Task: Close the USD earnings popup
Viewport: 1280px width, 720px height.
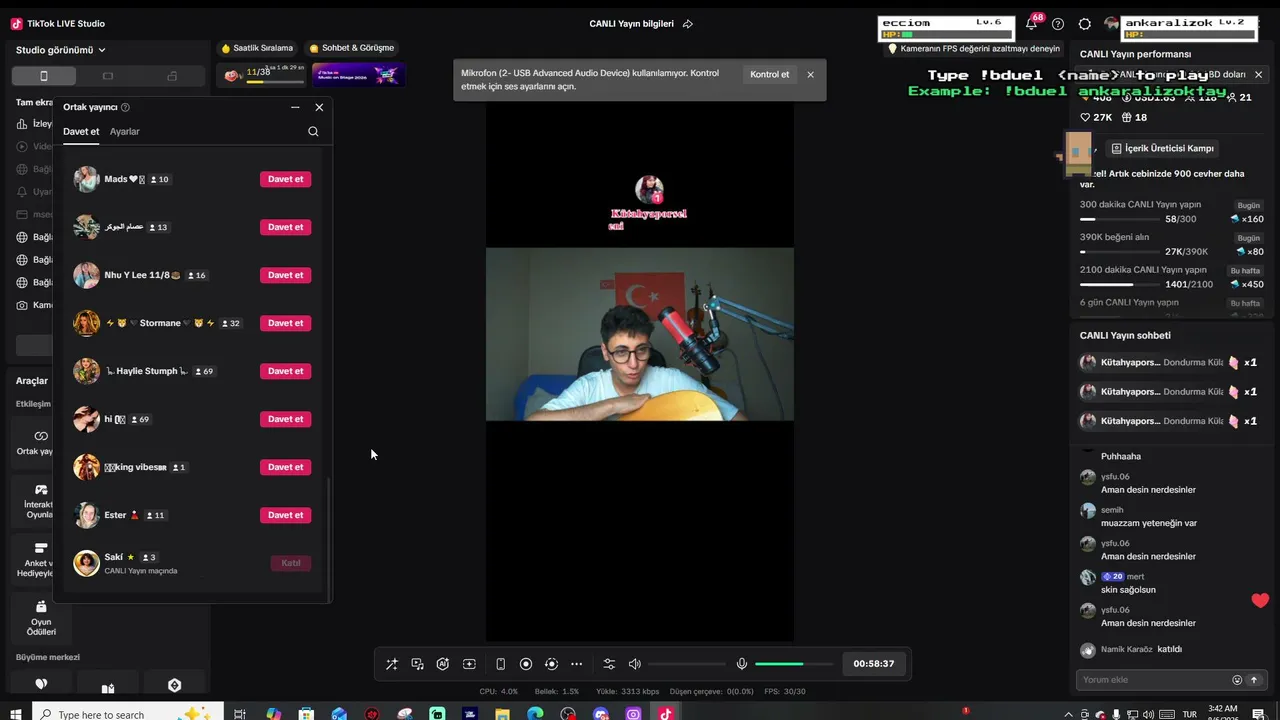Action: tap(1258, 74)
